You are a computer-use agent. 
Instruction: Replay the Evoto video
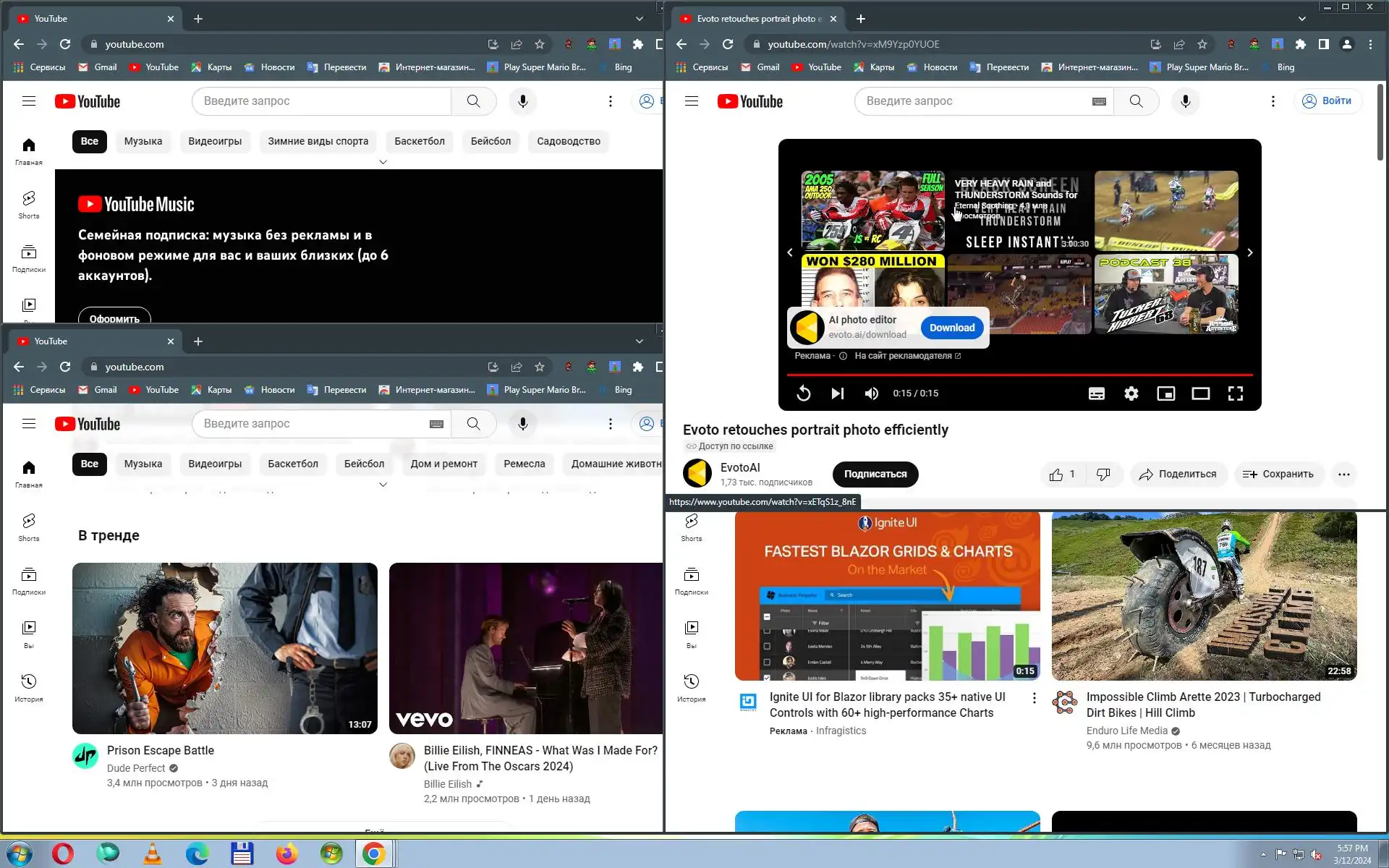(803, 393)
